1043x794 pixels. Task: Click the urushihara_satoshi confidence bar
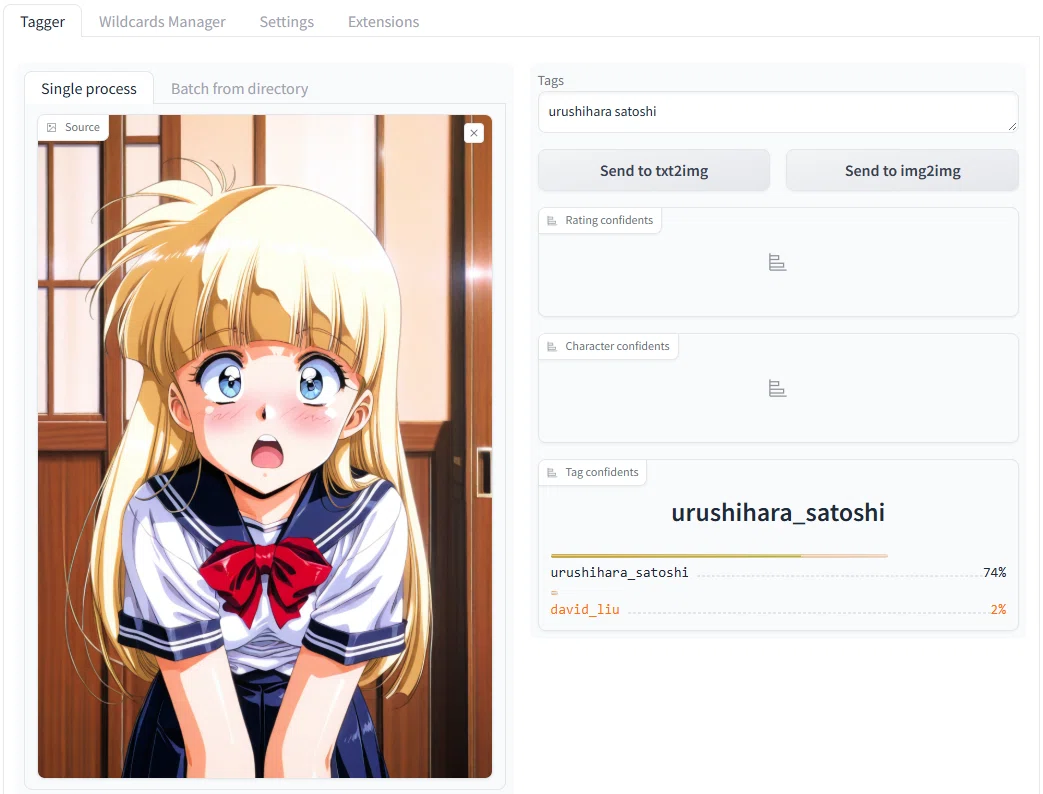[x=719, y=555]
